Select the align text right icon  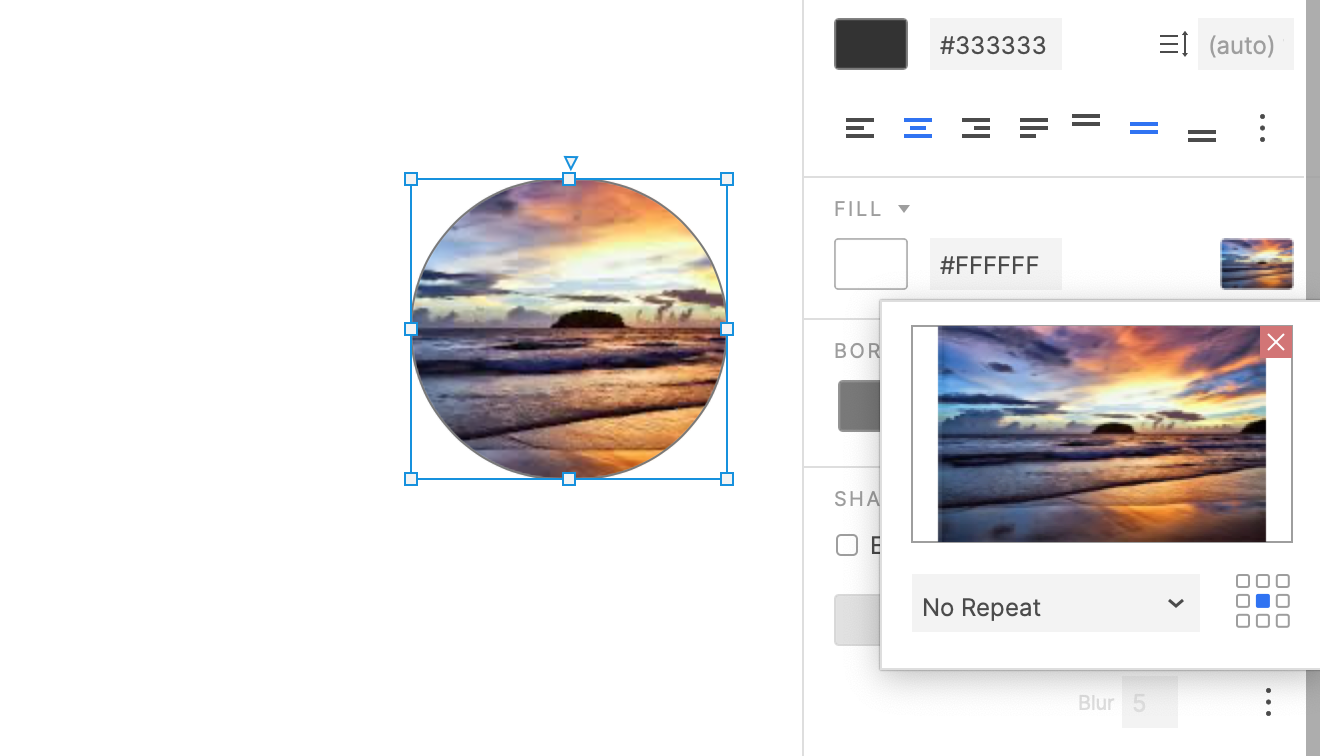[976, 128]
